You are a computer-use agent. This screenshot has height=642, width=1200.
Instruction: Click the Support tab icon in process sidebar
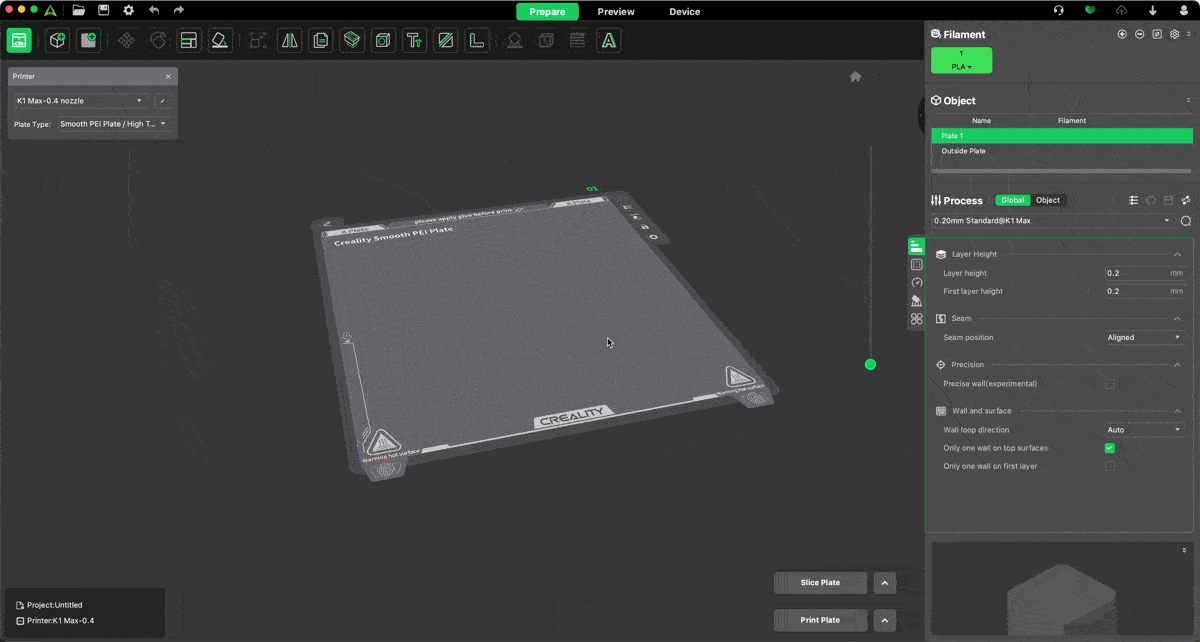(916, 301)
